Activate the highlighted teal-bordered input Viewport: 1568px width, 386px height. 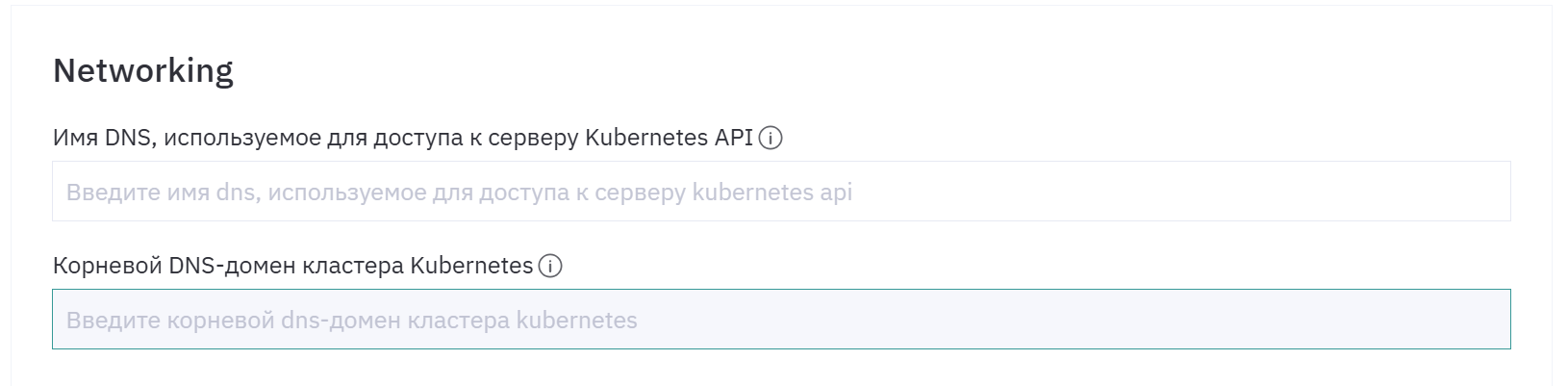point(781,320)
